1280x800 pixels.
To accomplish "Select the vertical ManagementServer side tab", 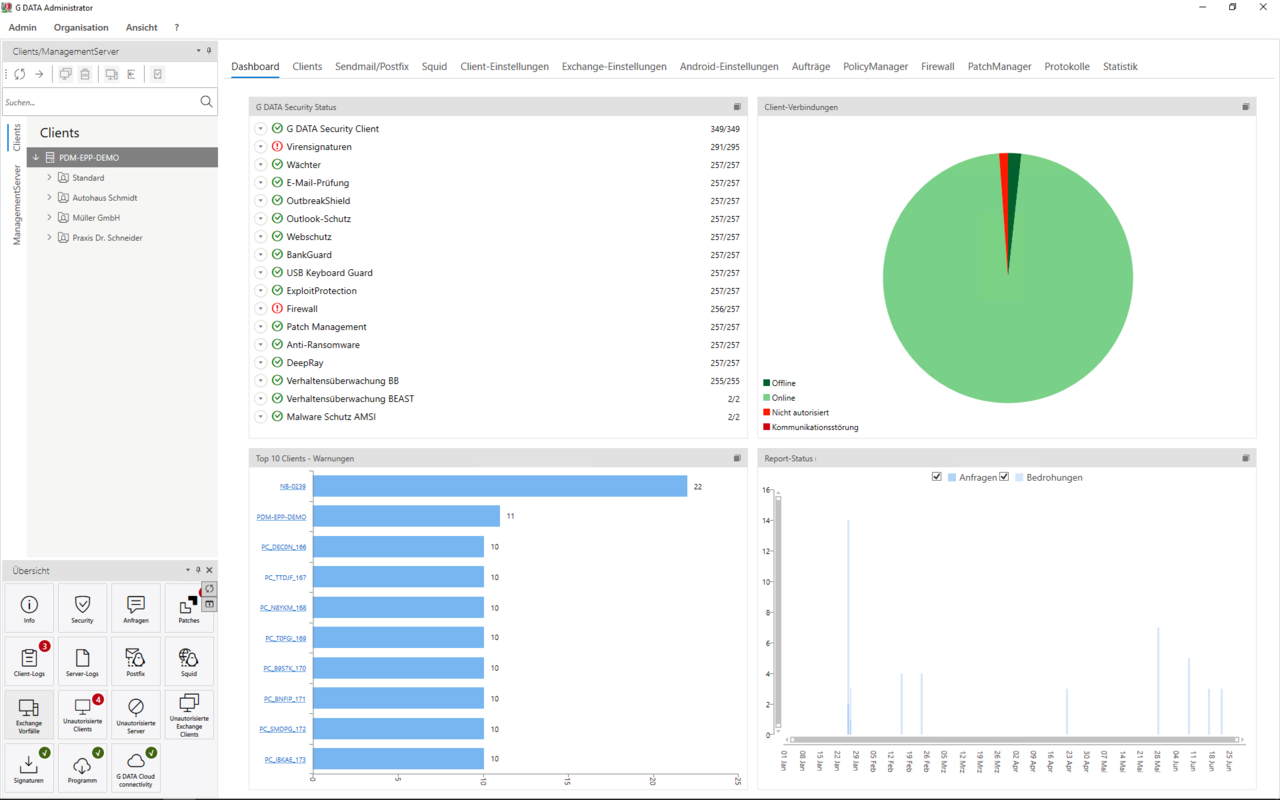I will coord(16,205).
